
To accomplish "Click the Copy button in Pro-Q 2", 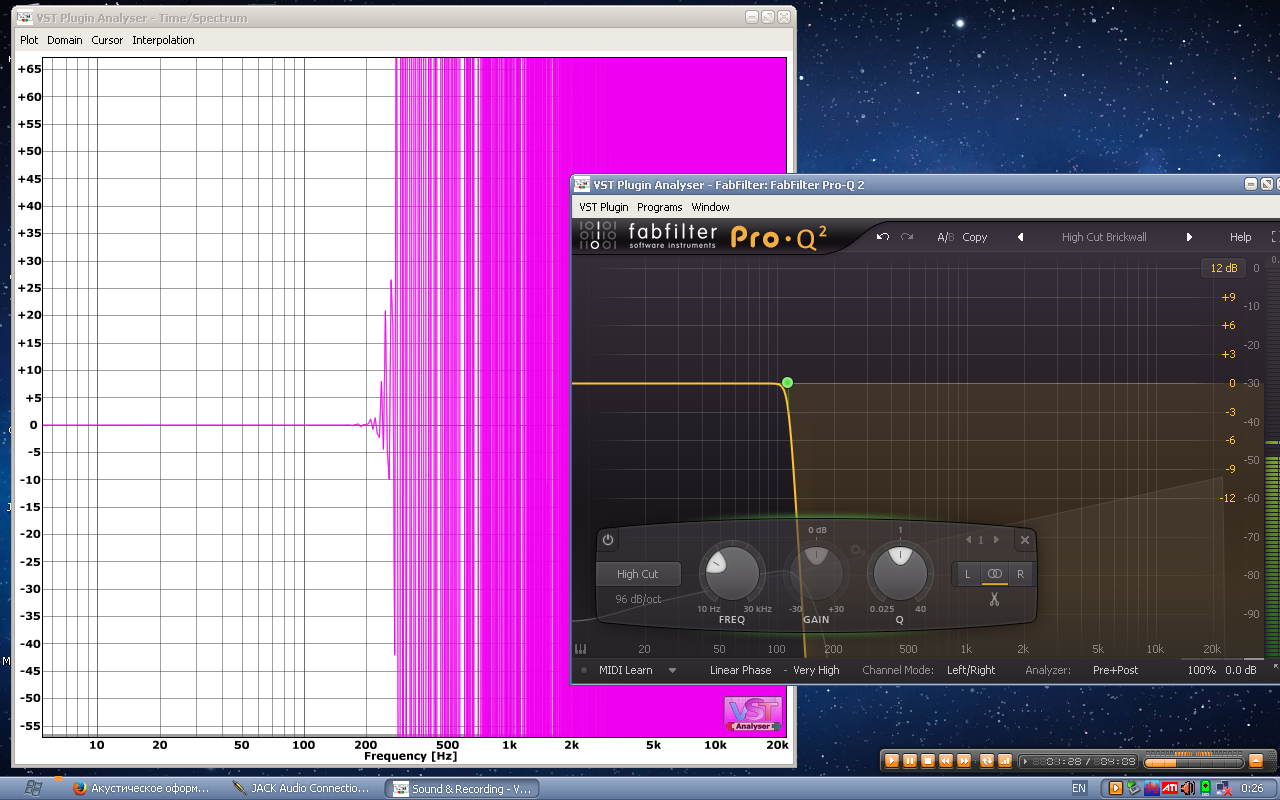I will coord(974,237).
